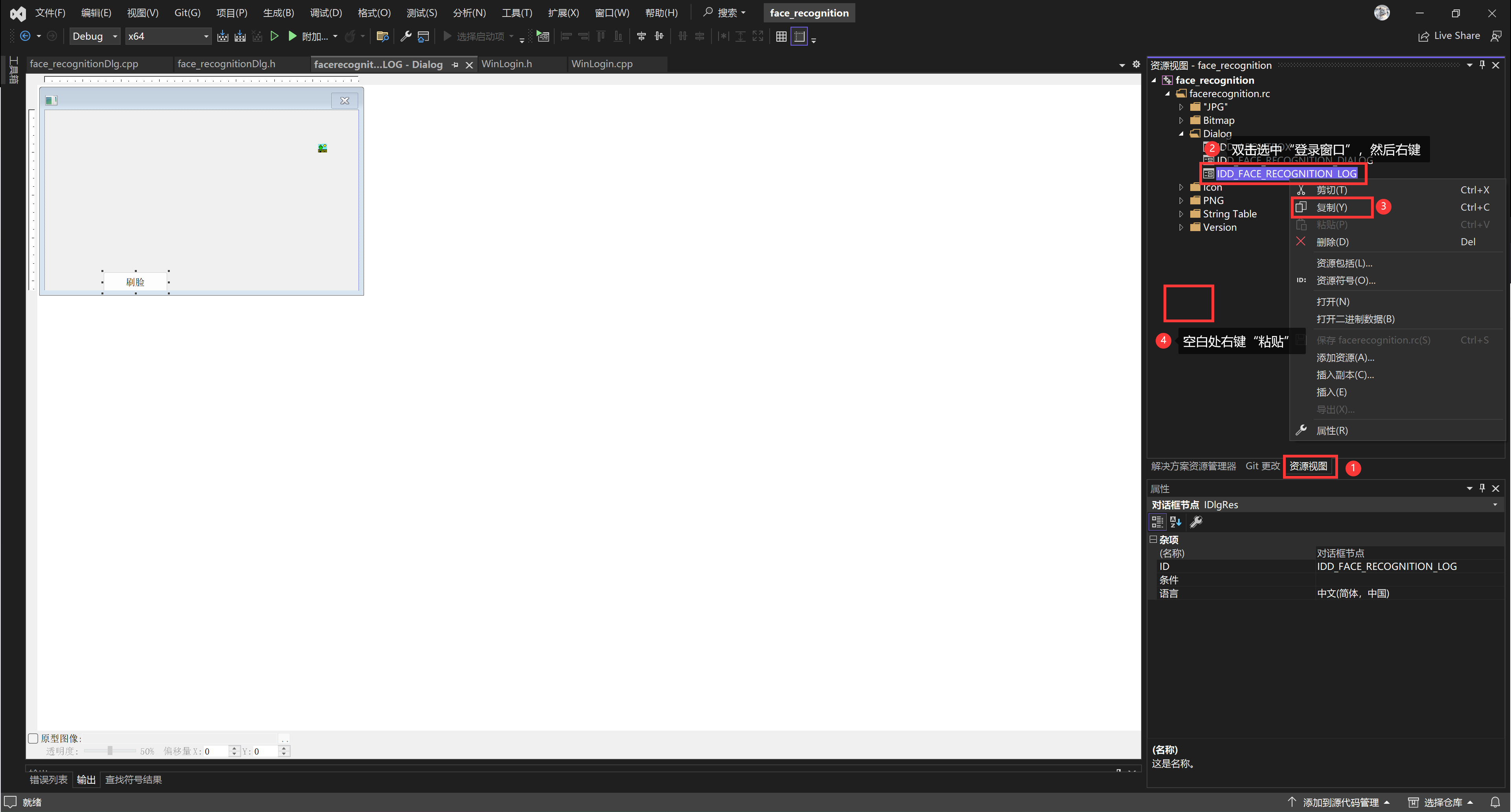The image size is (1511, 812).
Task: Open the Debug configuration dropdown
Action: click(94, 37)
